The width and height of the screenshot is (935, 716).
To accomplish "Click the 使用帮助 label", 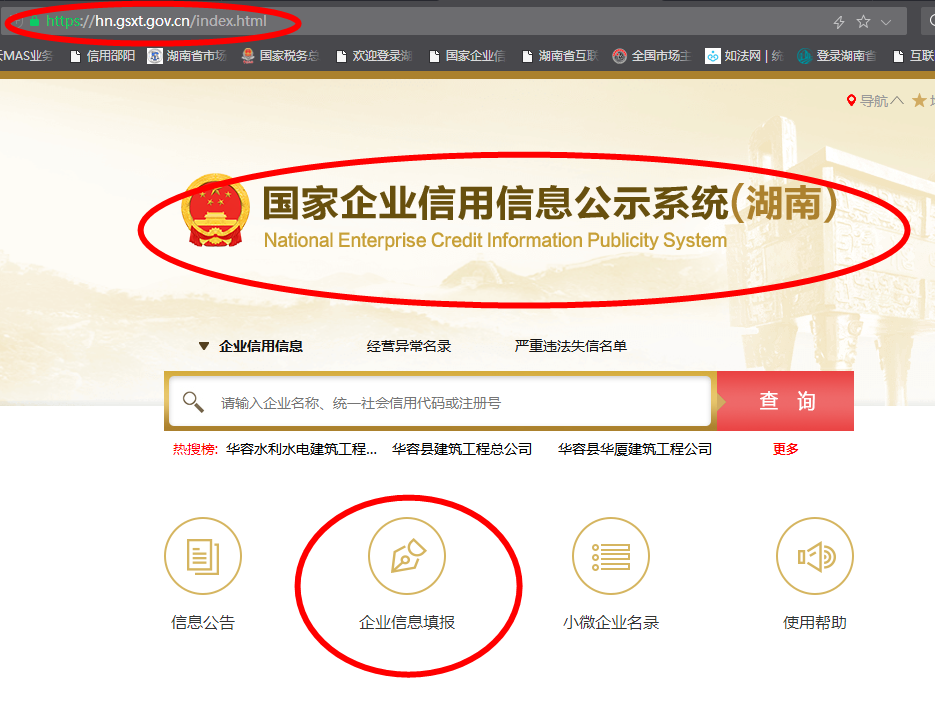I will pos(815,622).
